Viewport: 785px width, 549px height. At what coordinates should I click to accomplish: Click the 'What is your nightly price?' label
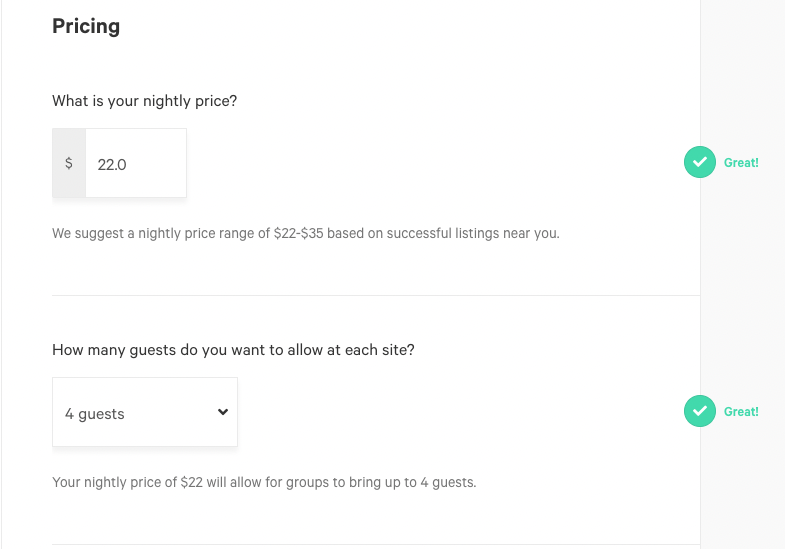pos(145,101)
